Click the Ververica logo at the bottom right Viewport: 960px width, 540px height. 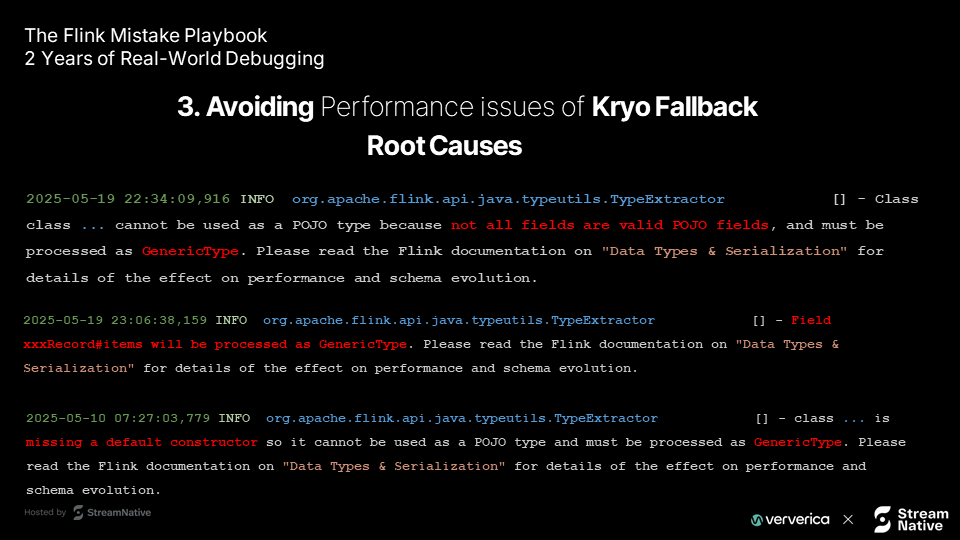pyautogui.click(x=790, y=520)
